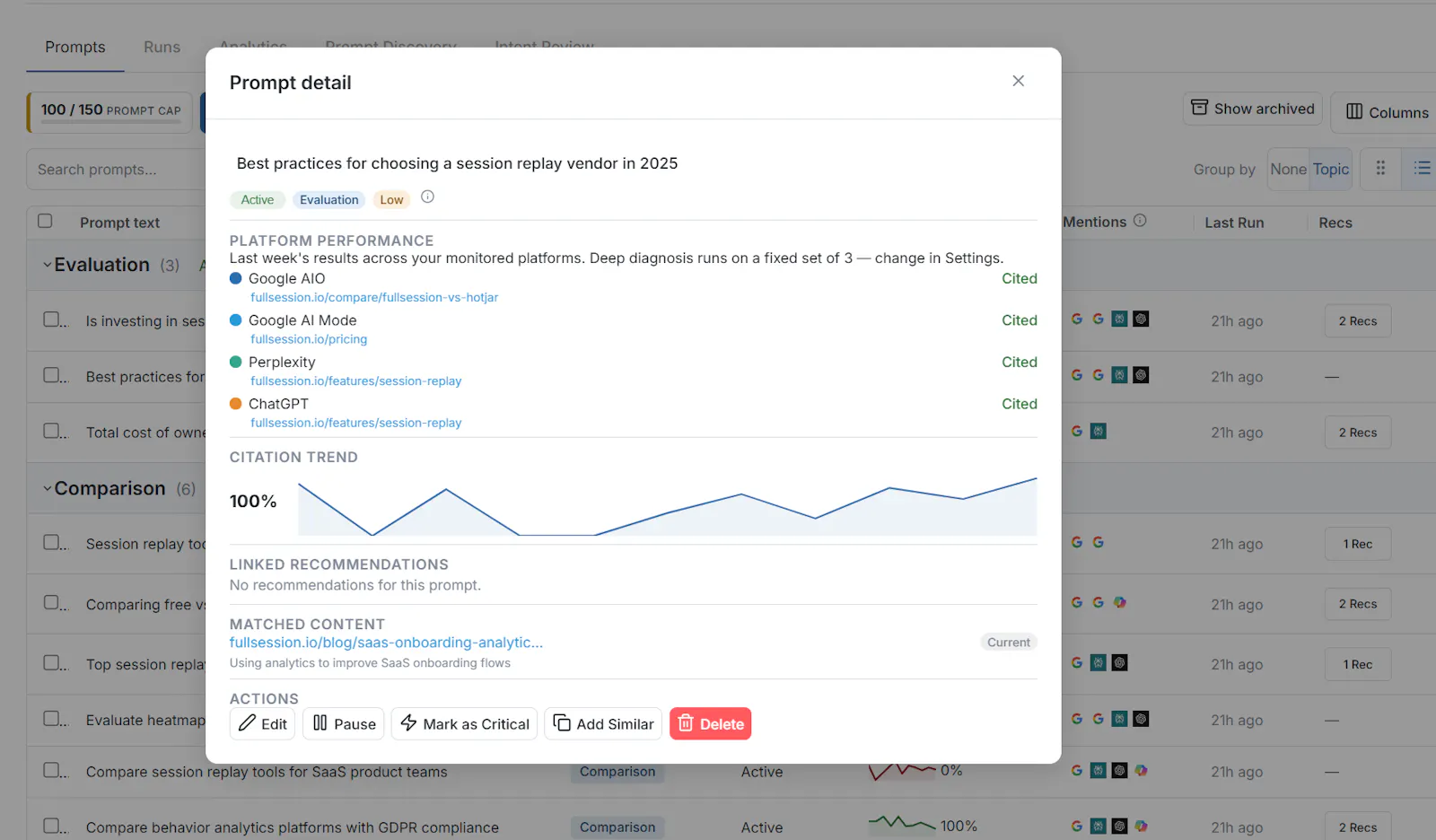Collapse the Evaluation group
1436x840 pixels.
coord(48,265)
